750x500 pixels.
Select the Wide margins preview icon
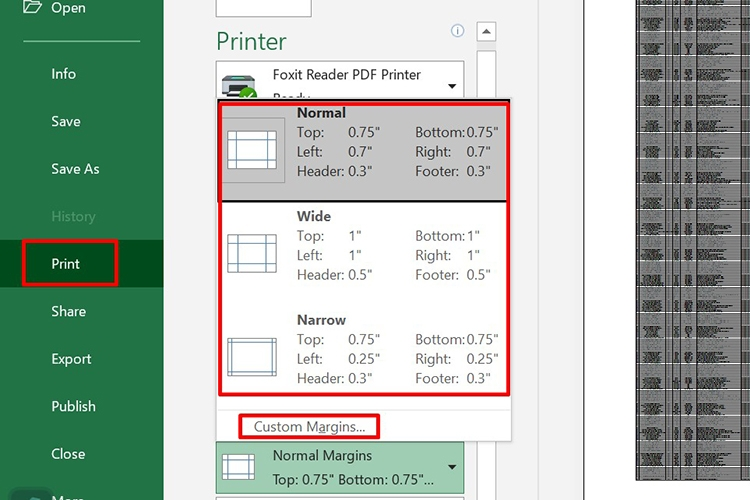point(251,253)
